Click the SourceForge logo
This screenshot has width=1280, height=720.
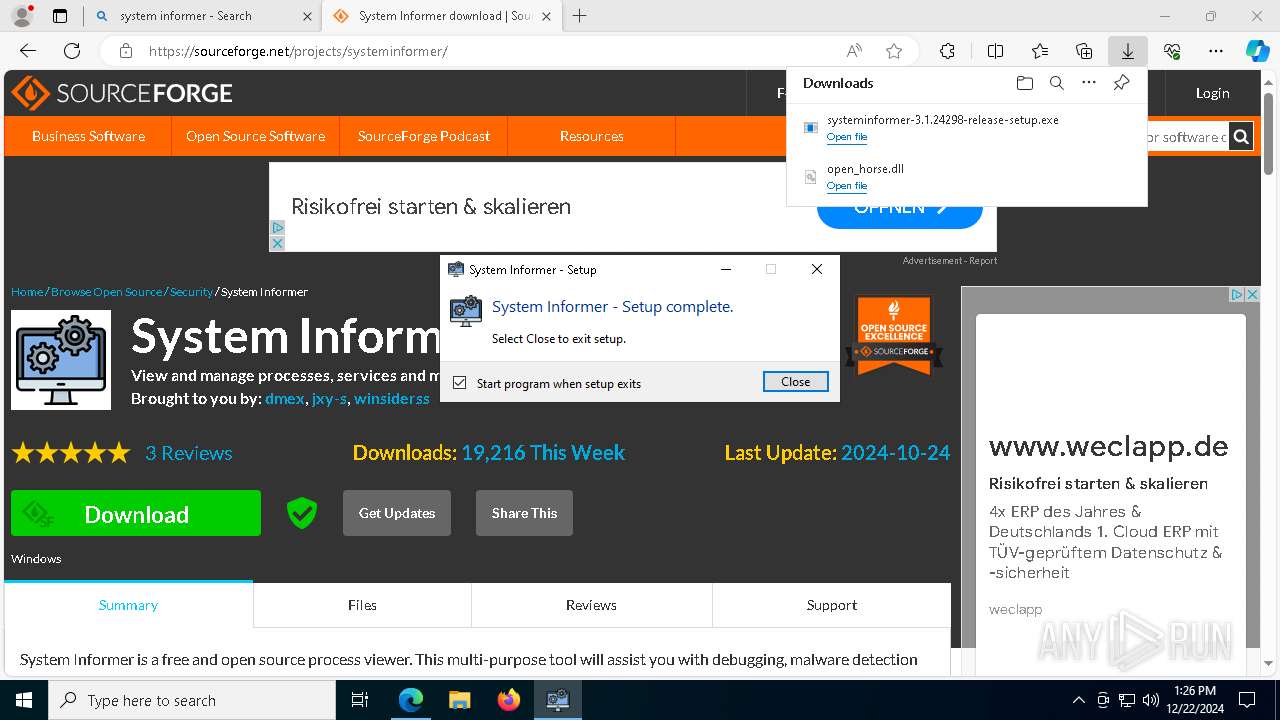[x=122, y=93]
